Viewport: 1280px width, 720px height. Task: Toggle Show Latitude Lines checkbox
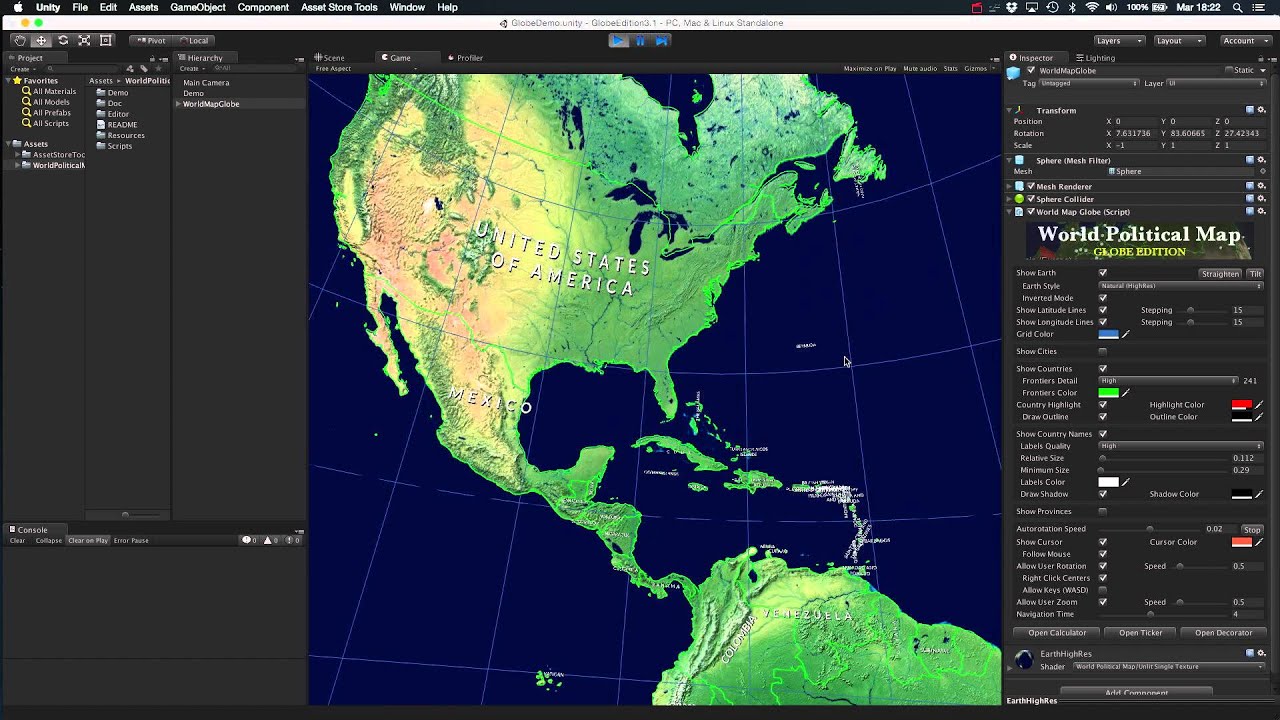(x=1103, y=310)
